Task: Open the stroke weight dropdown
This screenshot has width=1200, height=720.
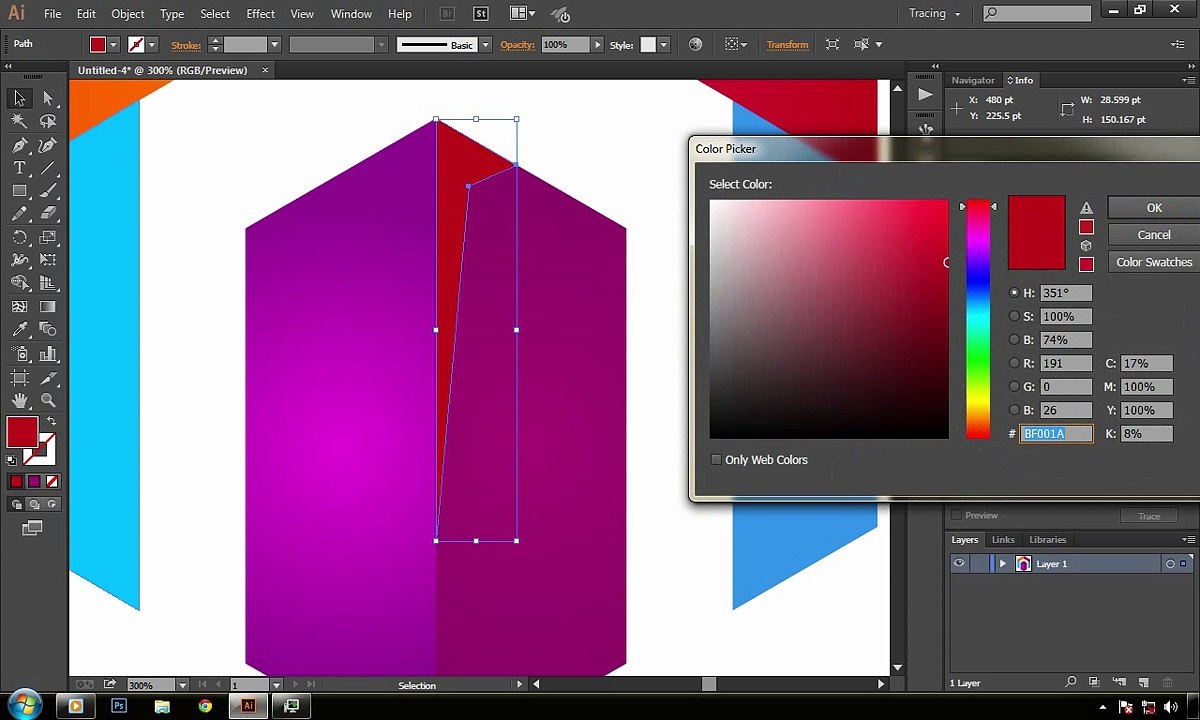Action: coord(273,45)
